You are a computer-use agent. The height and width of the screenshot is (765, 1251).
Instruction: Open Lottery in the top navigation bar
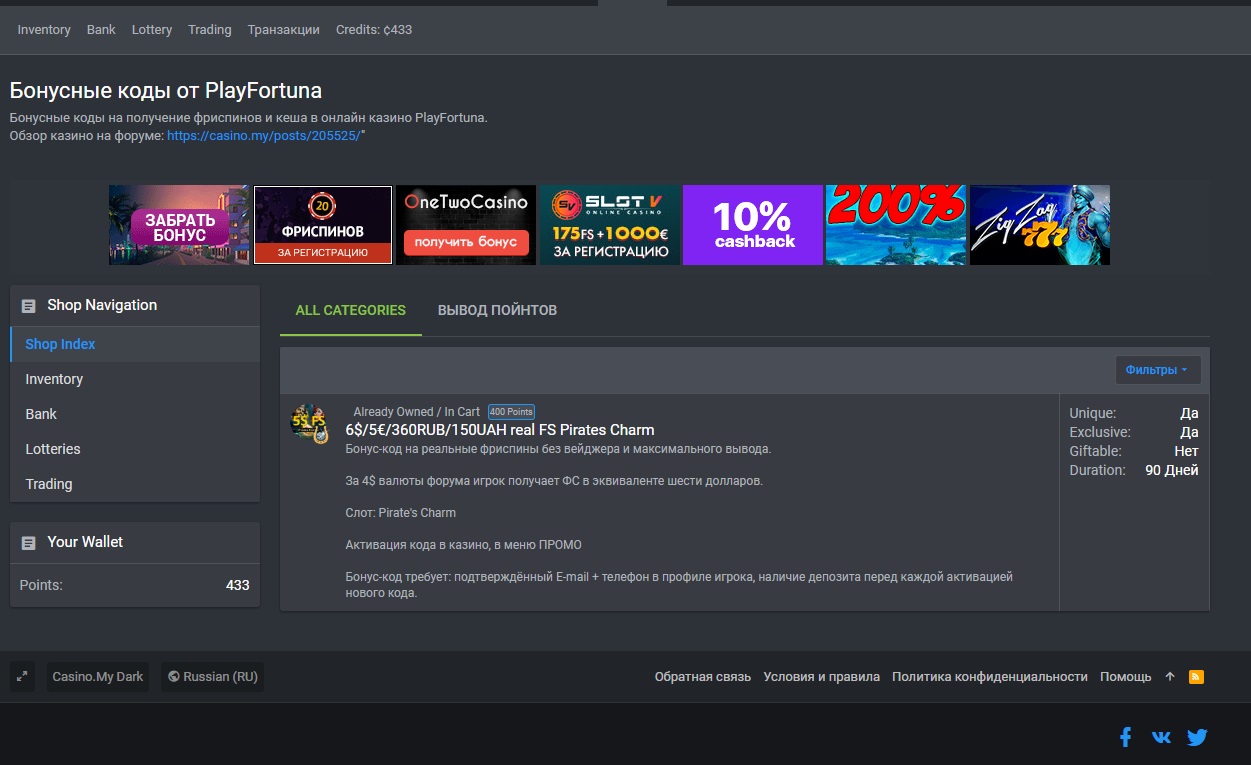click(x=152, y=30)
